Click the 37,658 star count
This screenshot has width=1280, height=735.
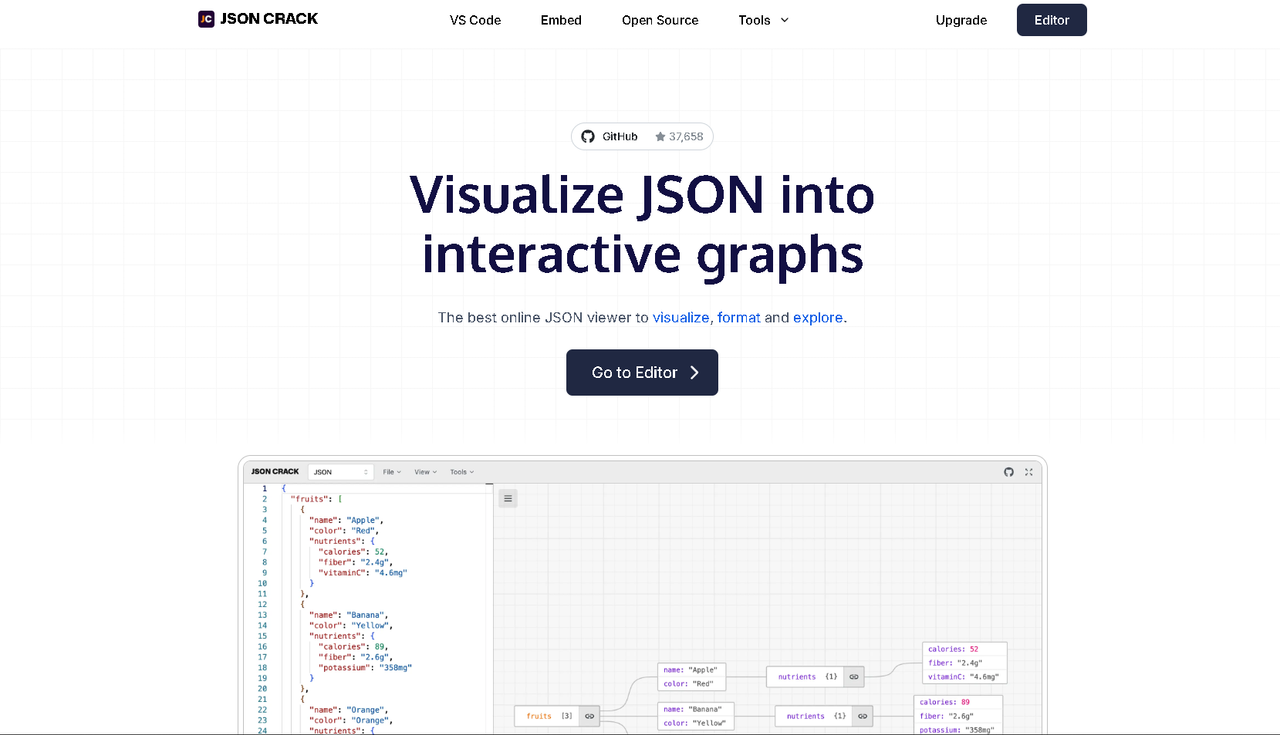coord(686,136)
